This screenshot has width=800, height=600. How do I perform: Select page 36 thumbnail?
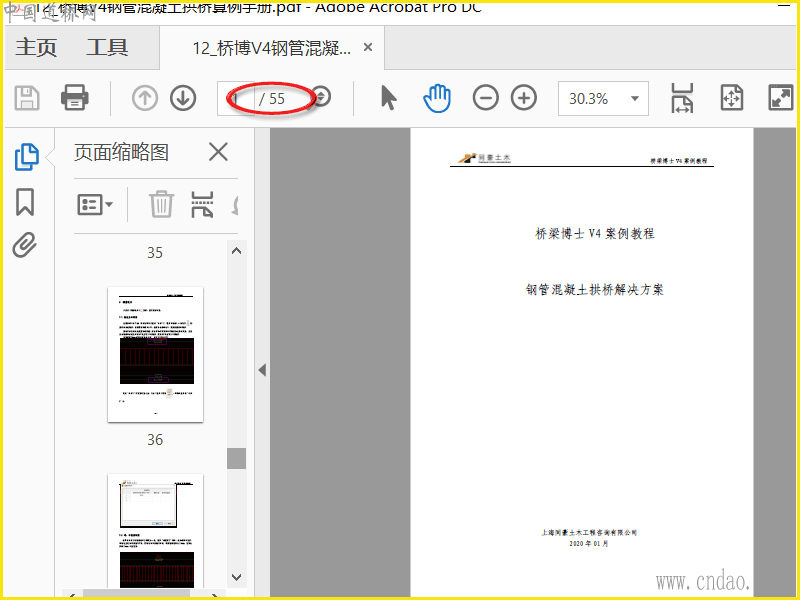(156, 355)
